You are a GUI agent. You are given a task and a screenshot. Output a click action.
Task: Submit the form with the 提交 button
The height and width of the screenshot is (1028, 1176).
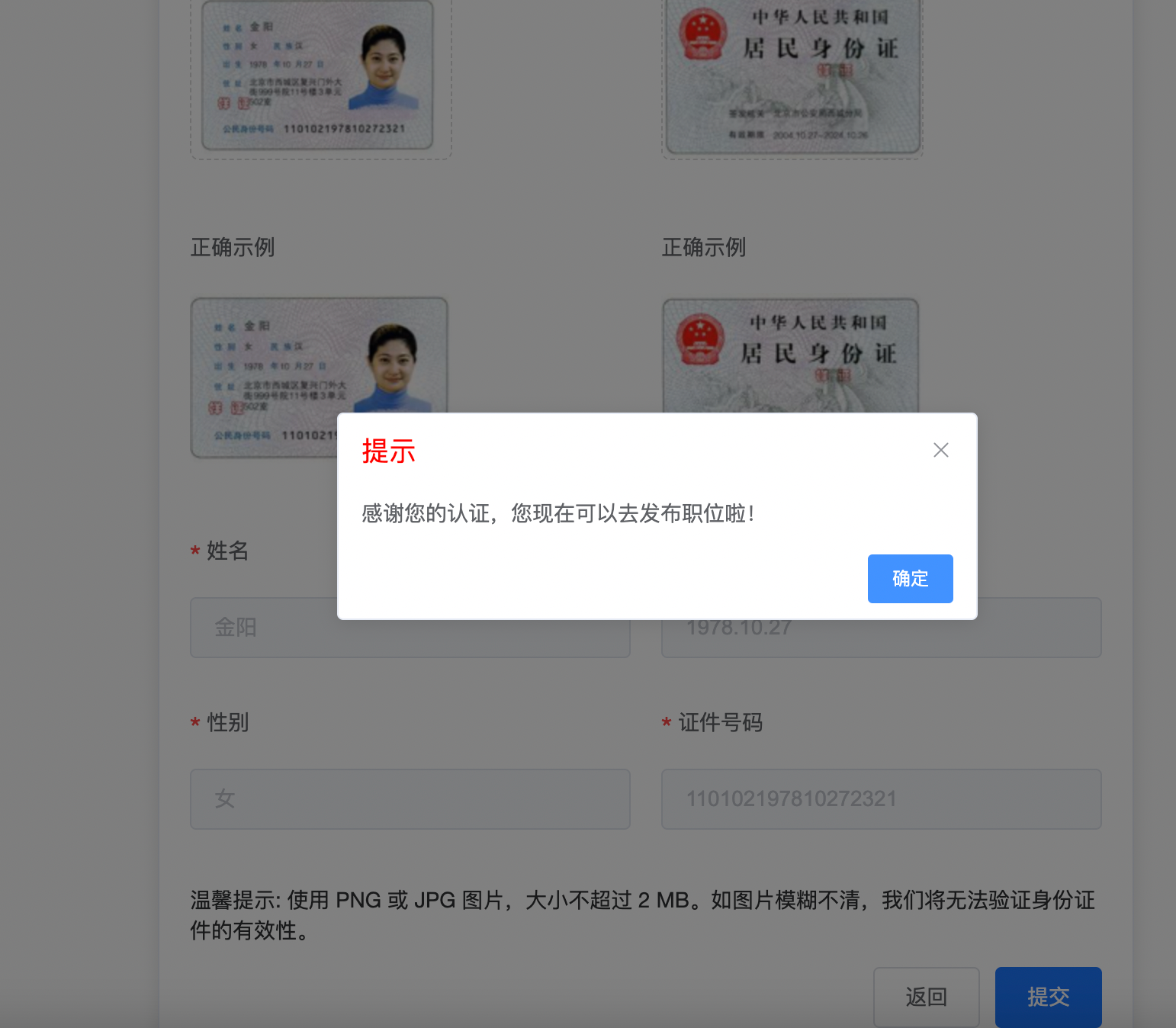pos(1049,997)
